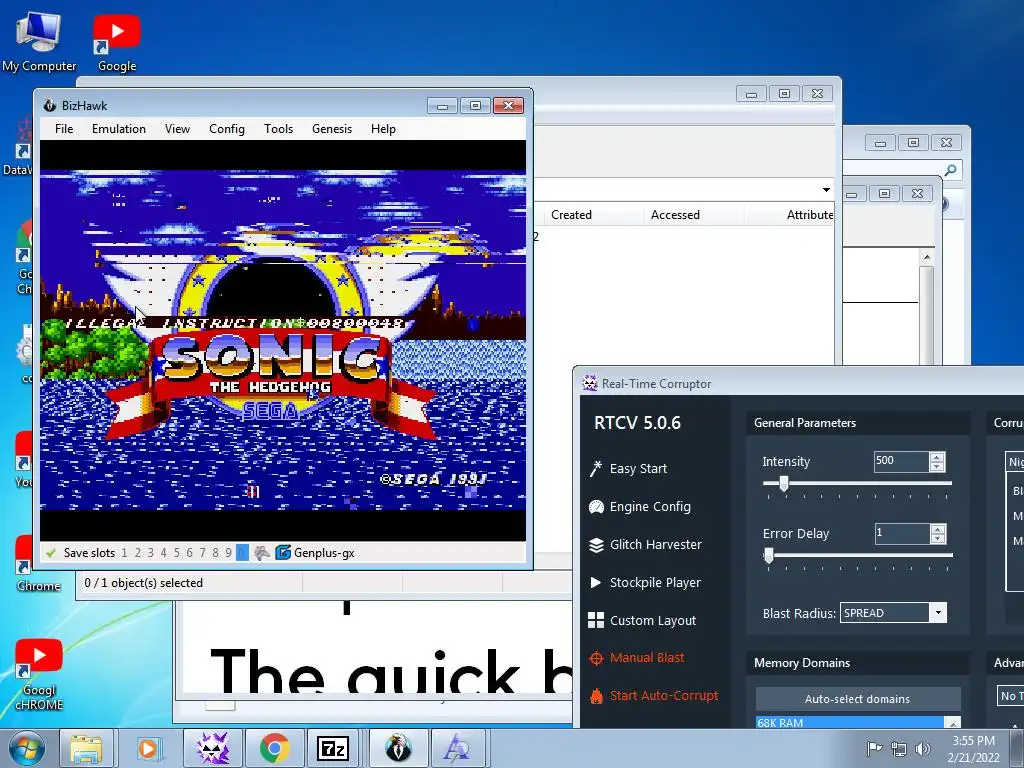This screenshot has height=768, width=1024.
Task: Click the Error Delay value field
Action: (x=901, y=534)
